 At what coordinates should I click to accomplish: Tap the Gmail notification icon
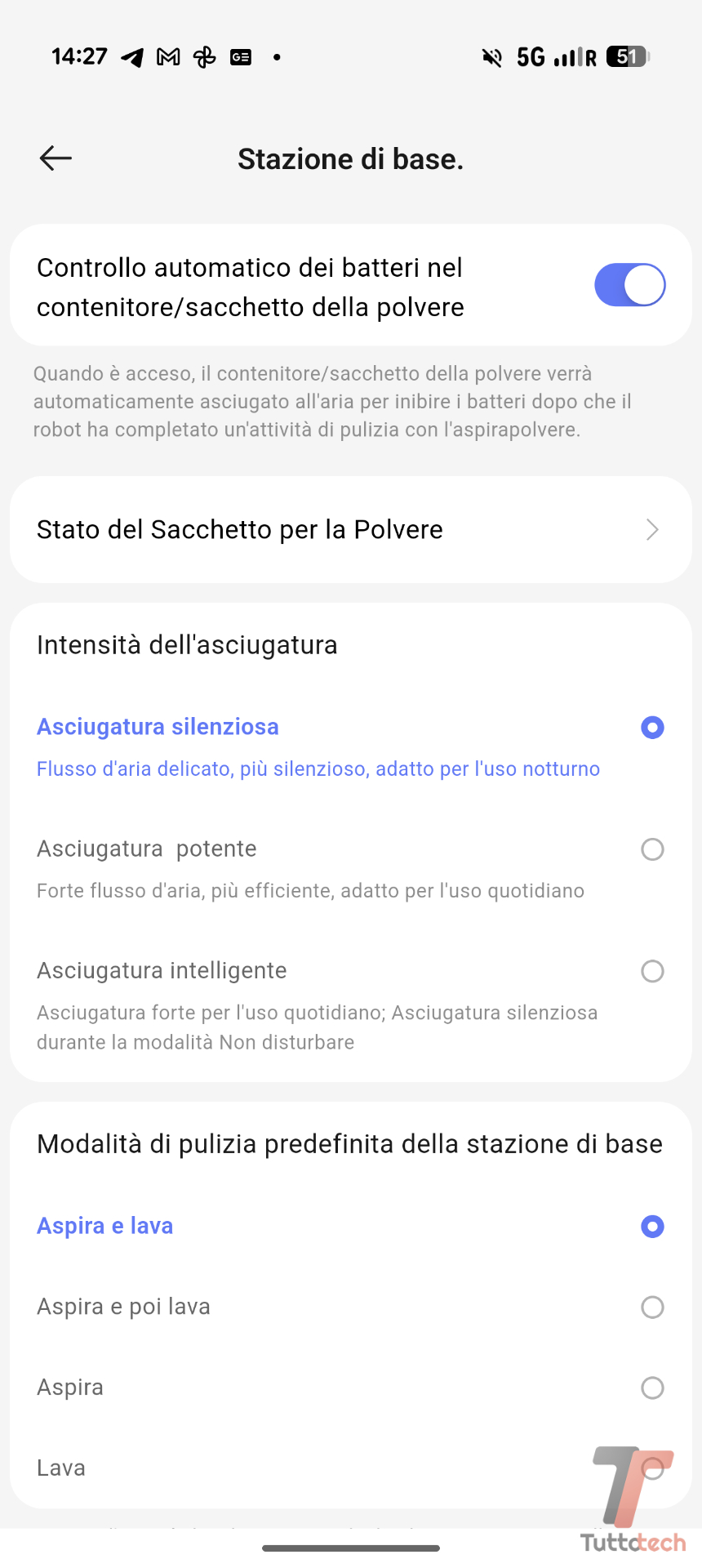(168, 57)
